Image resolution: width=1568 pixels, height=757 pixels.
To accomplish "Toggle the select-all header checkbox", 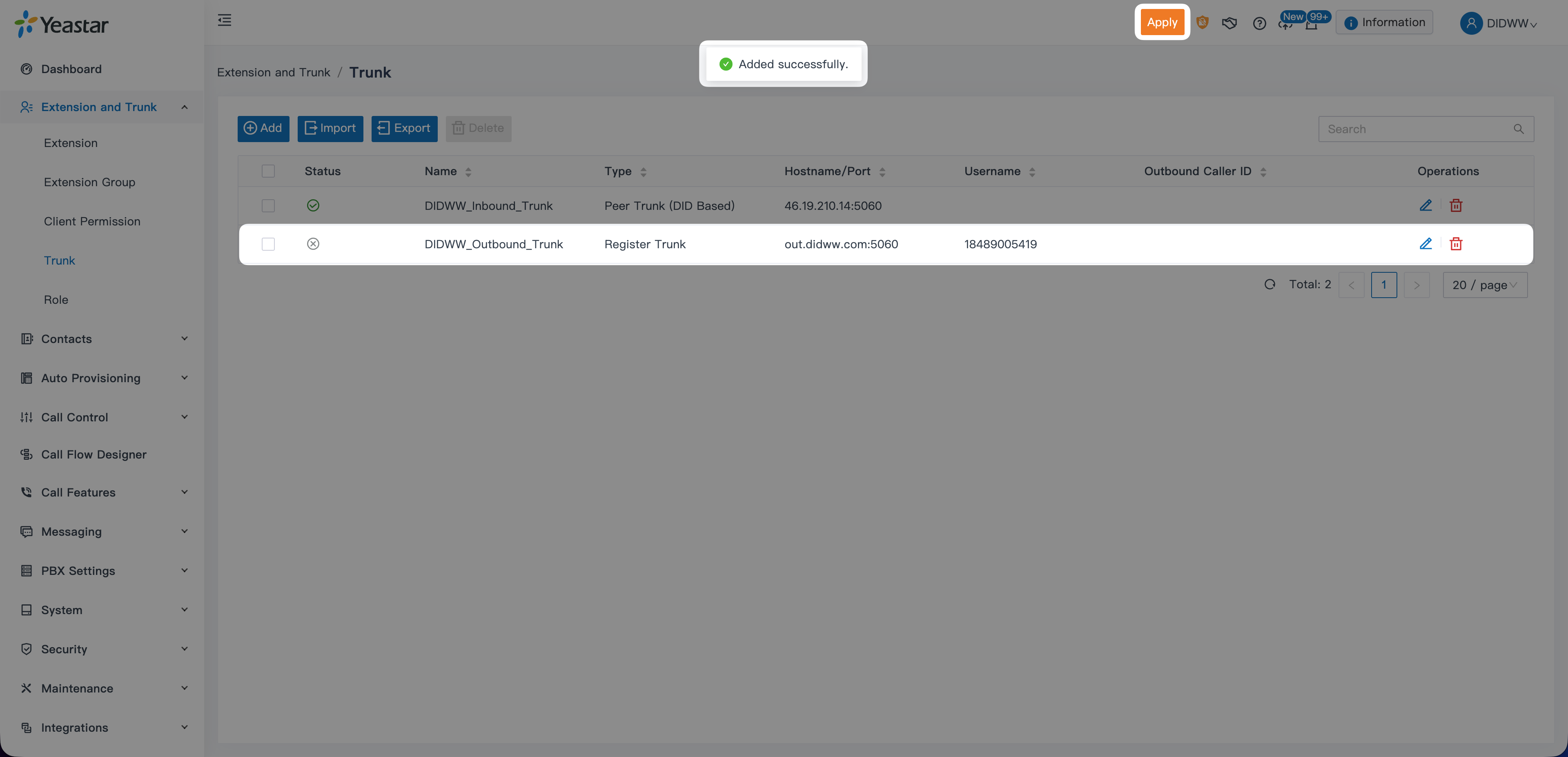I will [x=268, y=171].
